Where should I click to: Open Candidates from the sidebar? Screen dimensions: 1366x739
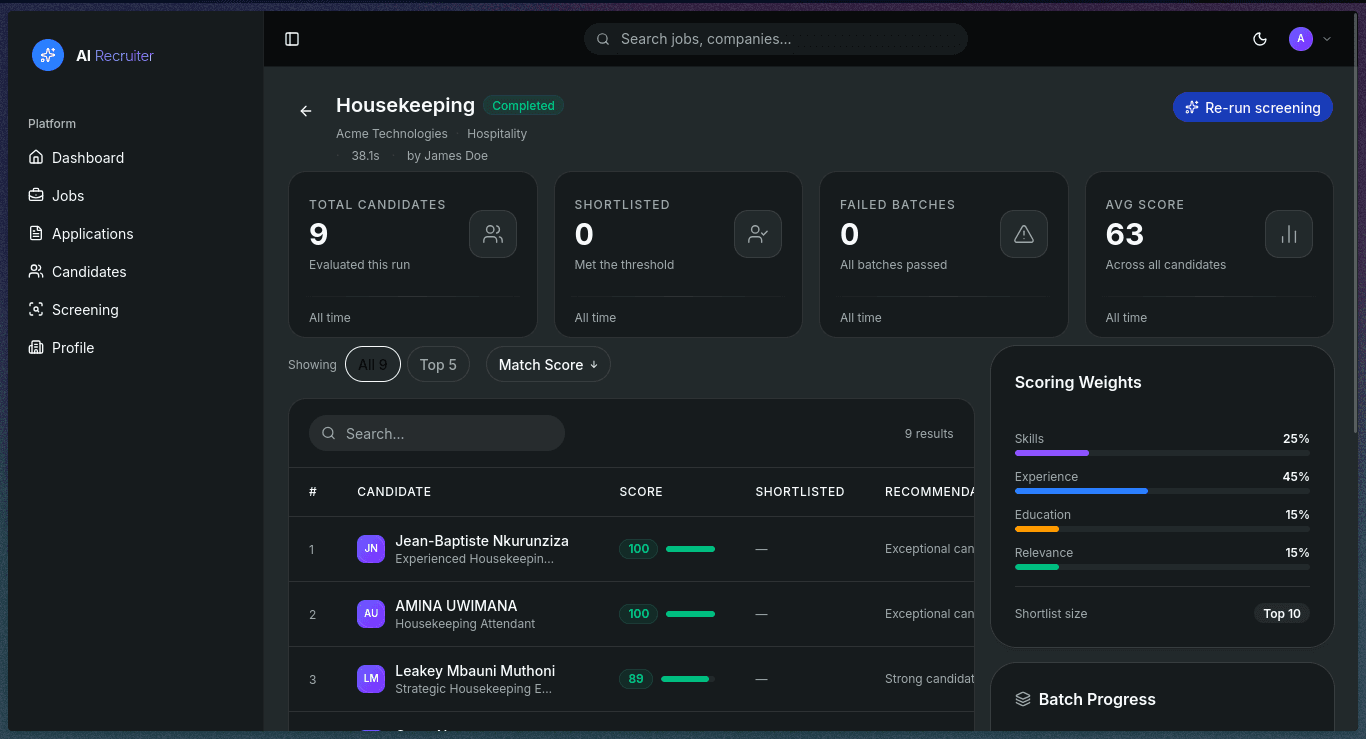(136, 271)
